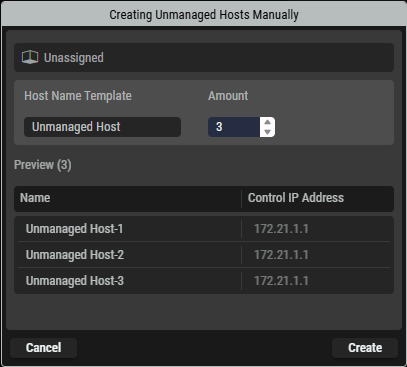407x367 pixels.
Task: Select the Unmanaged Host-1 name cell
Action: click(129, 229)
